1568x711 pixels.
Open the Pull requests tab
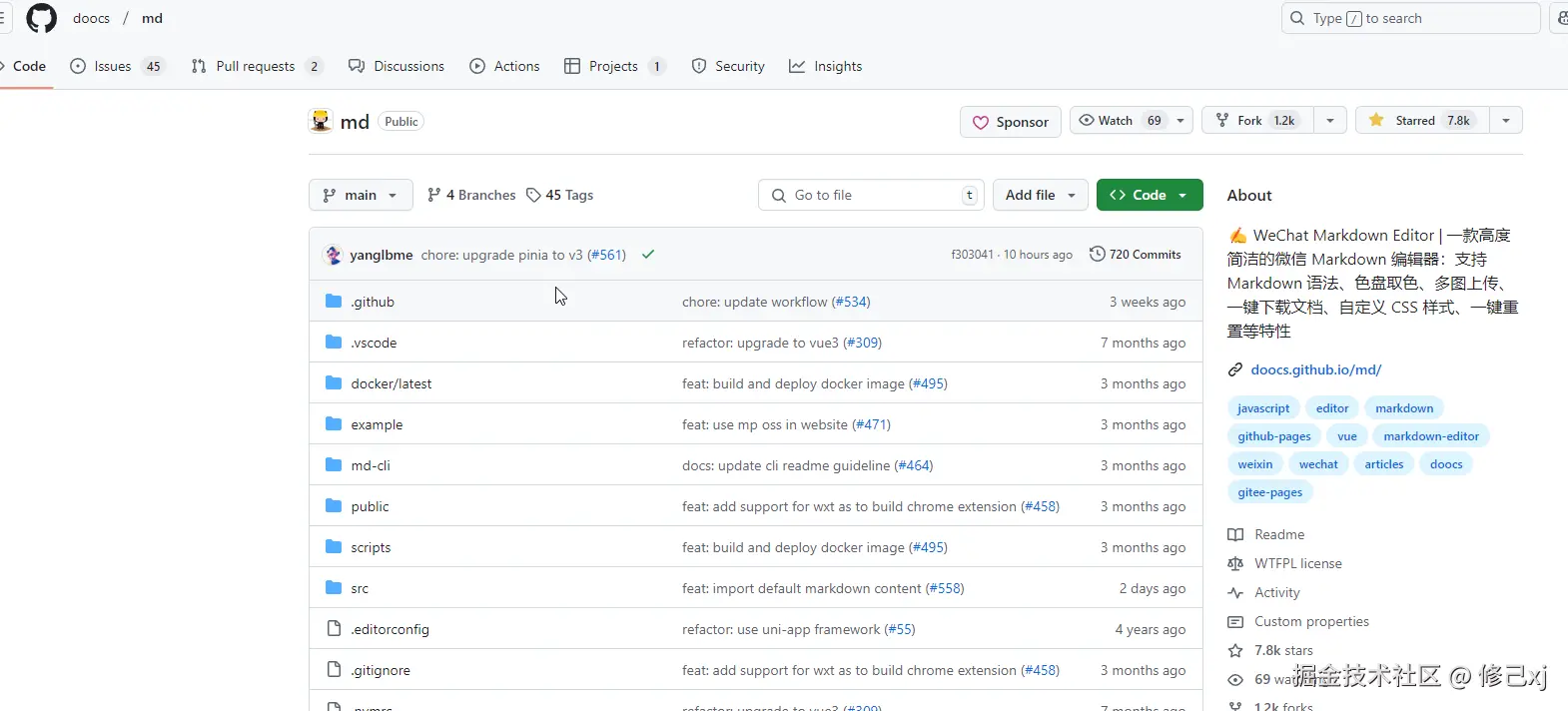pos(255,66)
